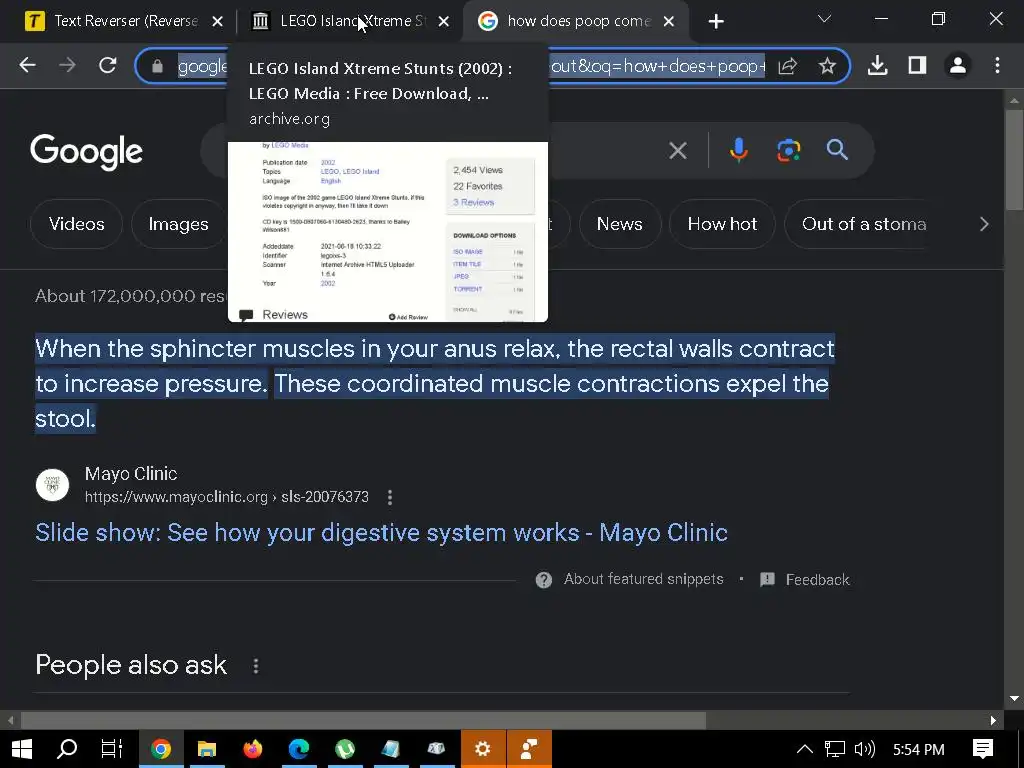Viewport: 1024px width, 768px height.
Task: View site security lock info
Action: [x=157, y=66]
